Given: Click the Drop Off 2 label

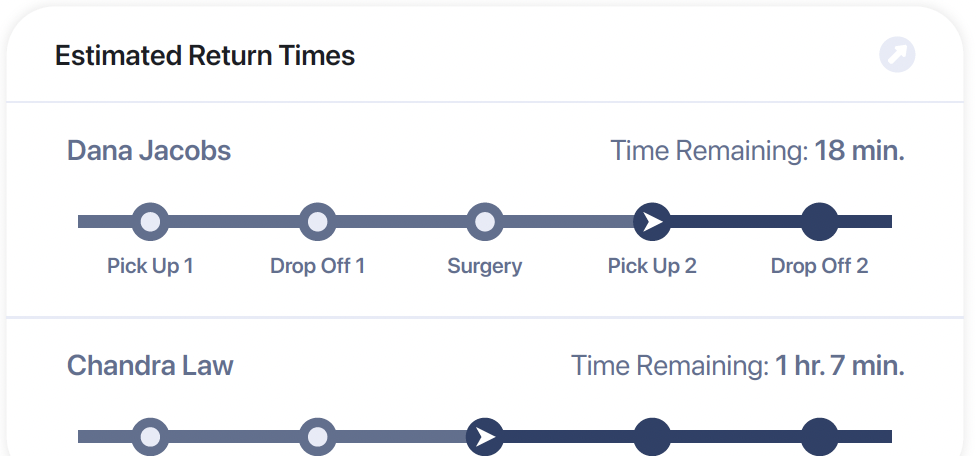Looking at the screenshot, I should 819,266.
